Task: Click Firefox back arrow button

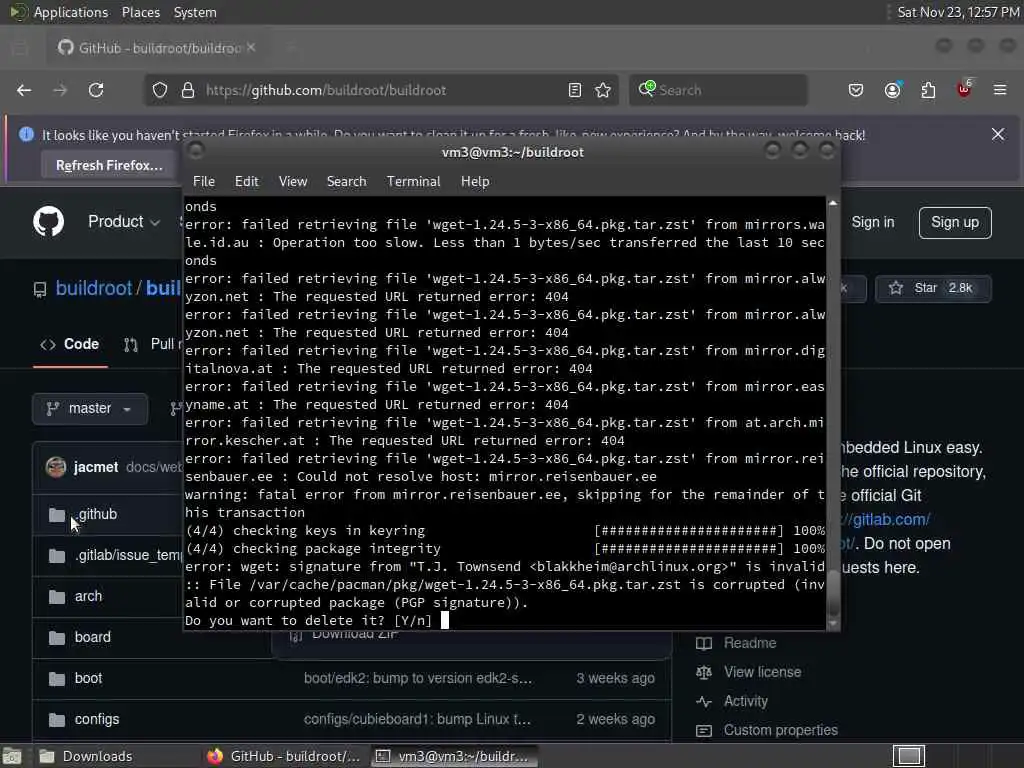Action: click(x=24, y=90)
